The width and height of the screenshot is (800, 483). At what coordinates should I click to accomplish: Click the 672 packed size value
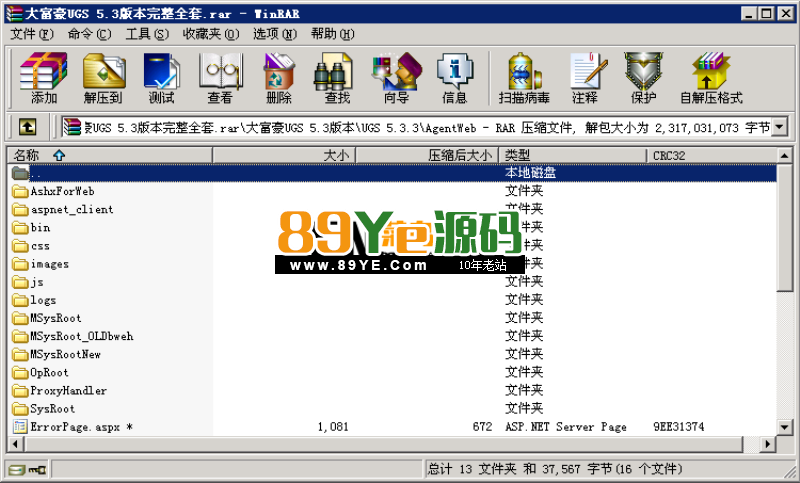pyautogui.click(x=482, y=427)
